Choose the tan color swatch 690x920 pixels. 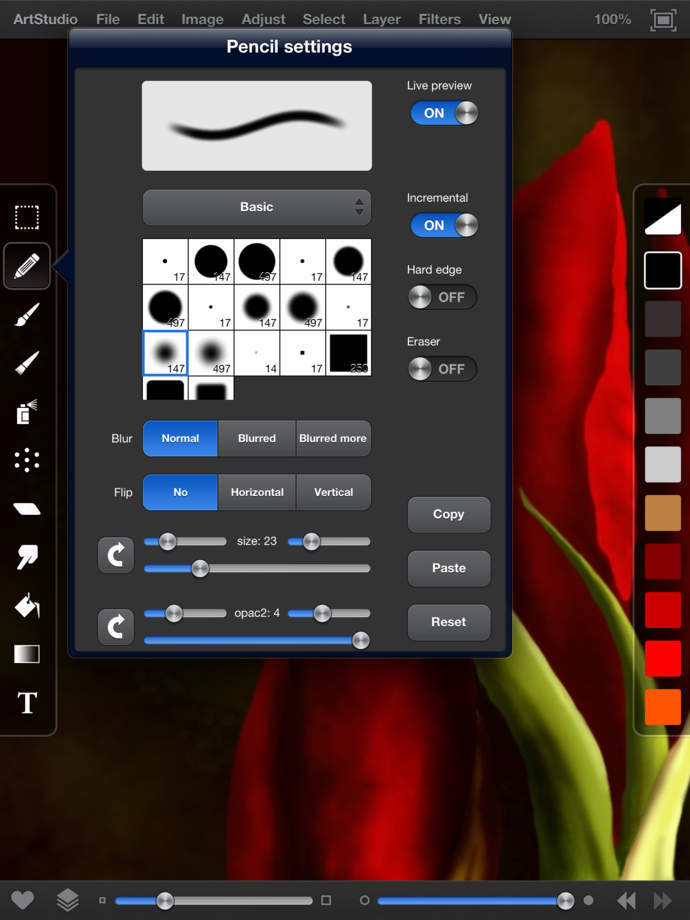pyautogui.click(x=663, y=512)
